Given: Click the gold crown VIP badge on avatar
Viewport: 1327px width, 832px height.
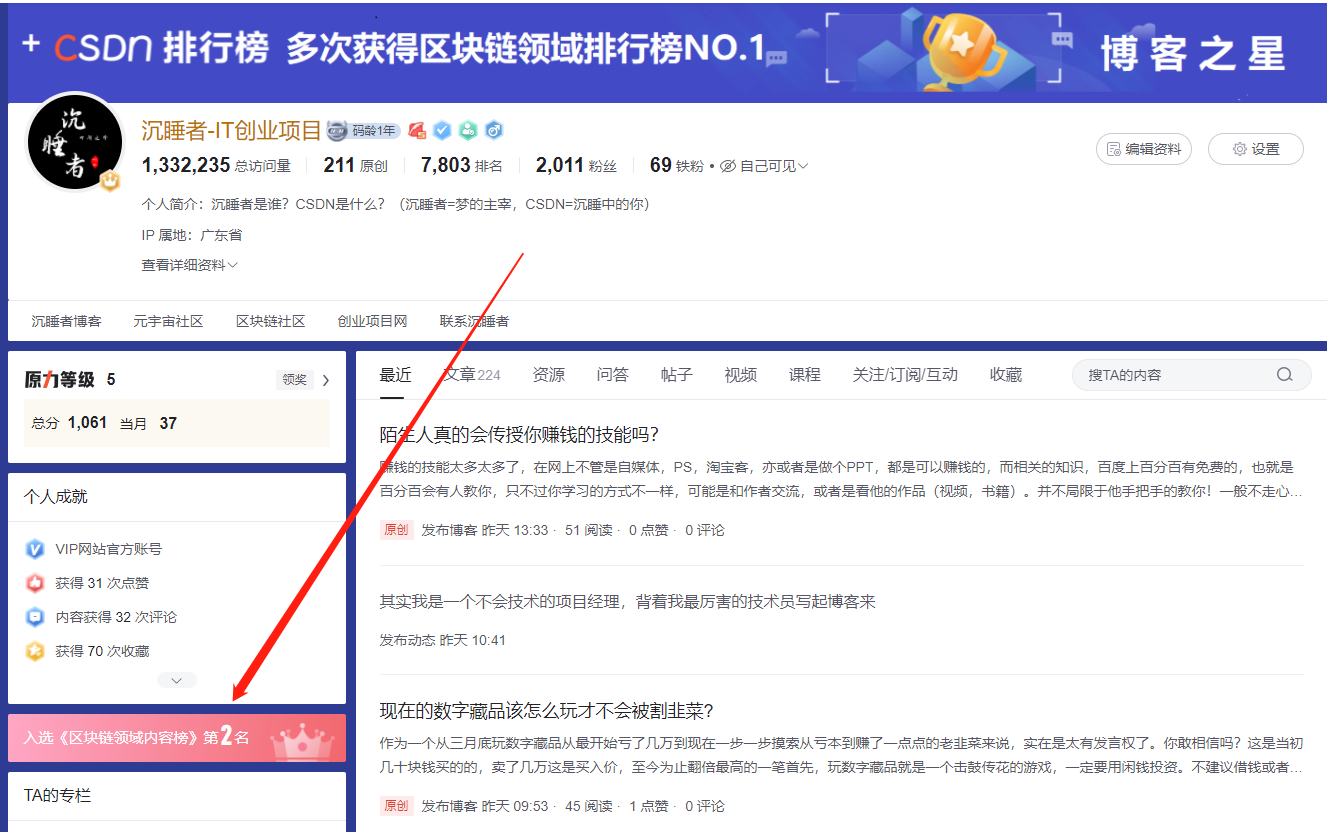Looking at the screenshot, I should click(110, 181).
